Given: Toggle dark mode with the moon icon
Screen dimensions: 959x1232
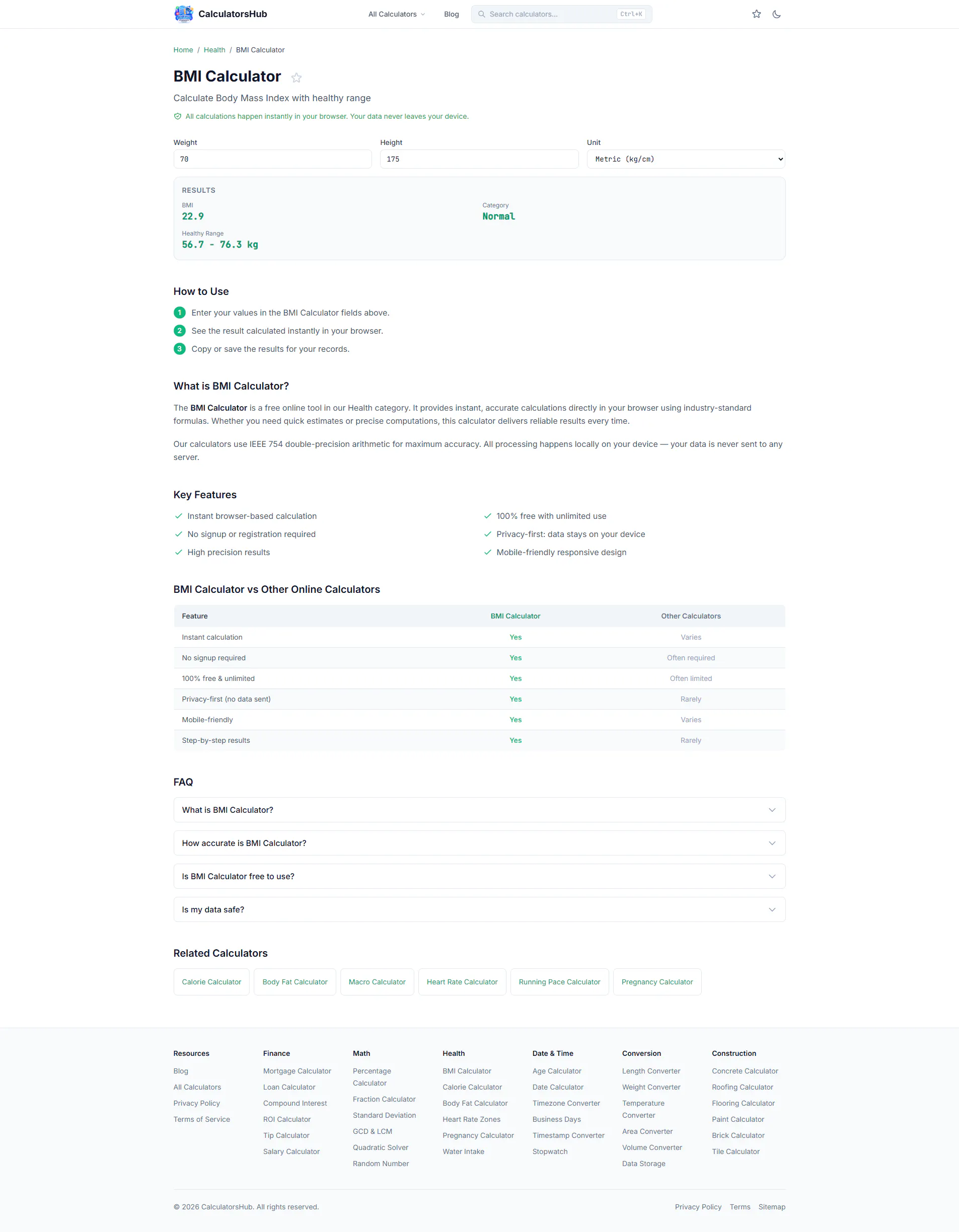Looking at the screenshot, I should tap(777, 14).
